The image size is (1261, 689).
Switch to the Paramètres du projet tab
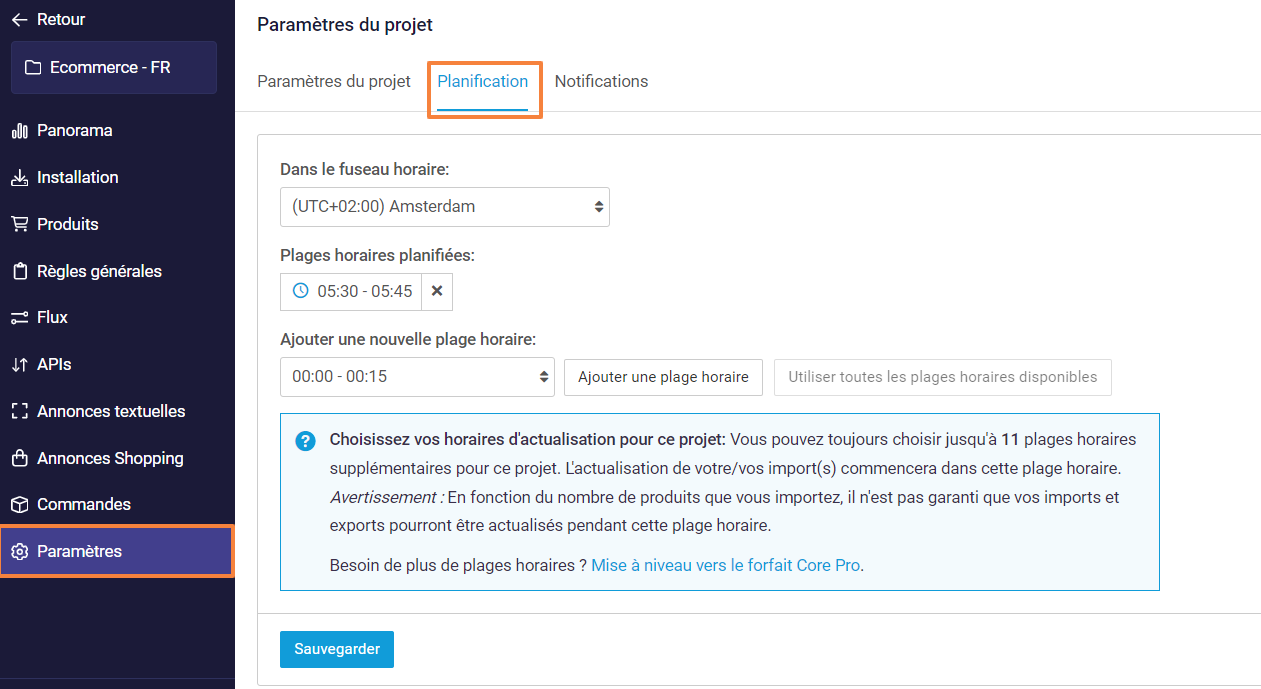click(334, 82)
